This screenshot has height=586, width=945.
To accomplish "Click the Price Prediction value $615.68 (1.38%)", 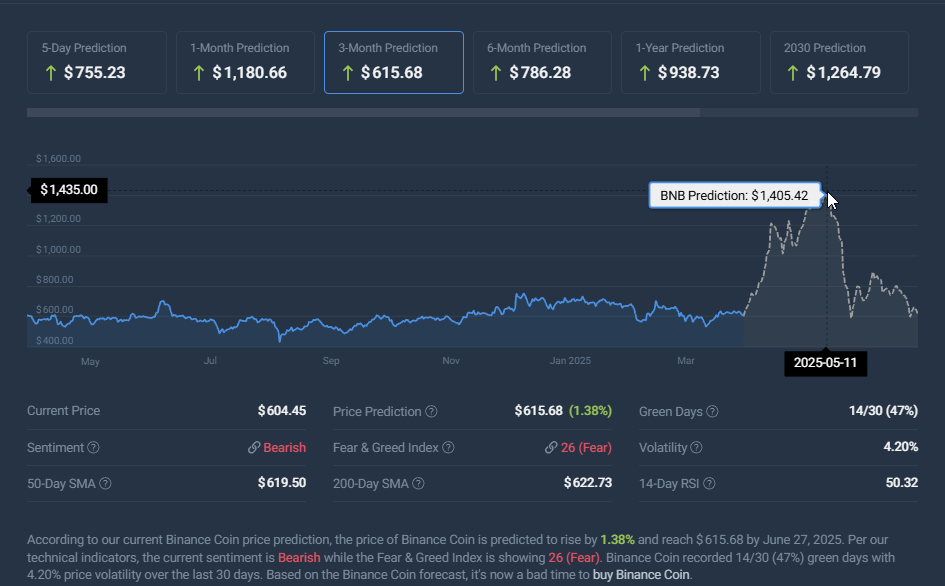I will coord(563,411).
